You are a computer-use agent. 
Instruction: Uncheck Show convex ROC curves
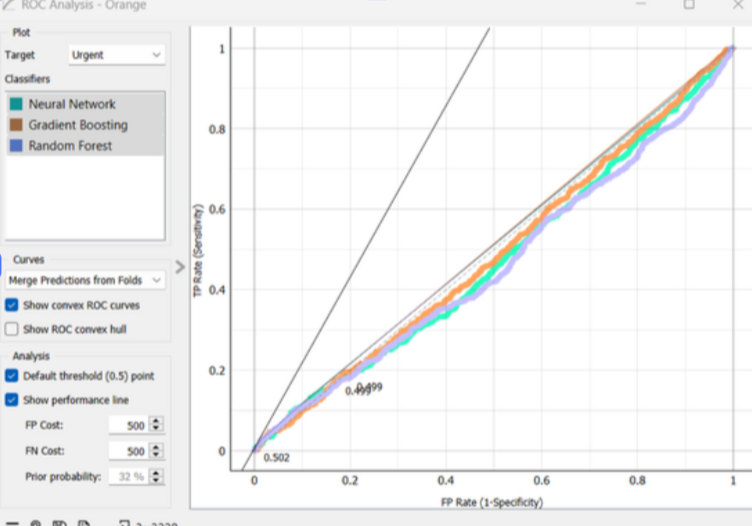tap(12, 305)
